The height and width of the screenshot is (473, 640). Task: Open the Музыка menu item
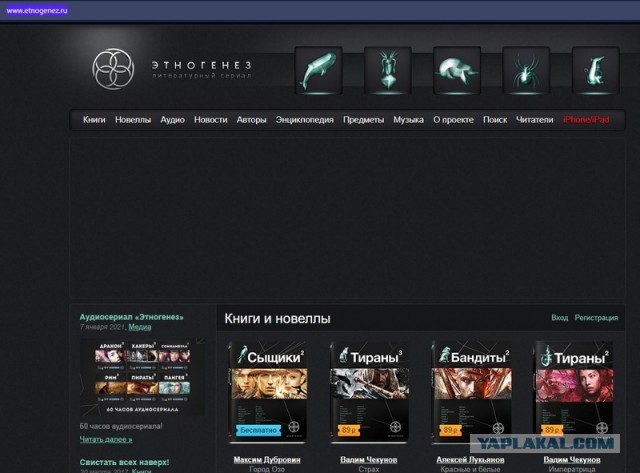click(x=409, y=120)
